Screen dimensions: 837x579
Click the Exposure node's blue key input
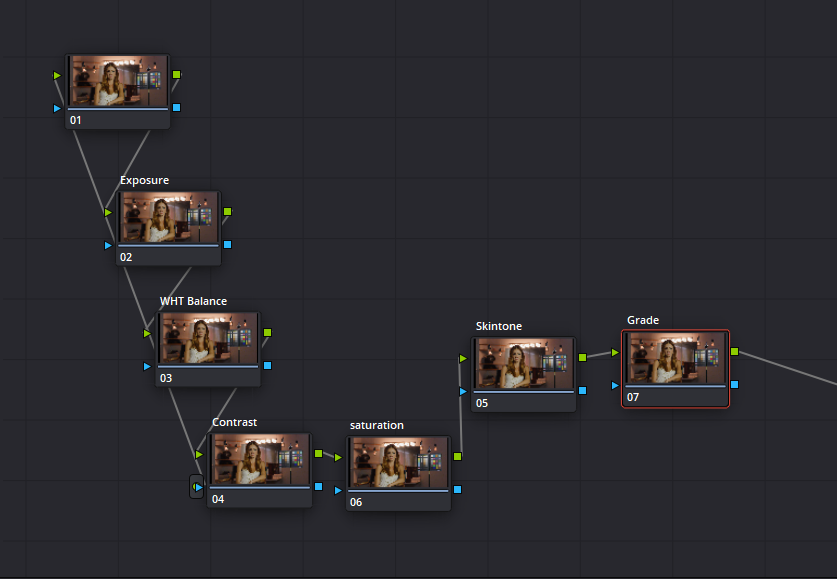(x=108, y=245)
